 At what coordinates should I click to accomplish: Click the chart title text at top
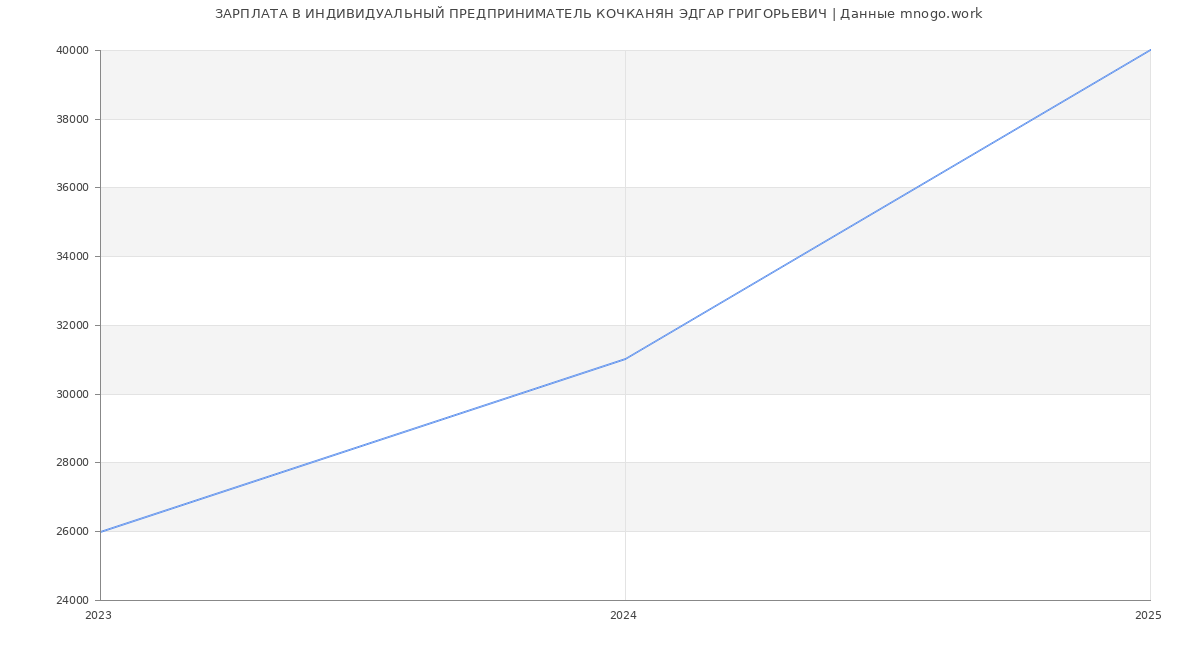pos(598,14)
